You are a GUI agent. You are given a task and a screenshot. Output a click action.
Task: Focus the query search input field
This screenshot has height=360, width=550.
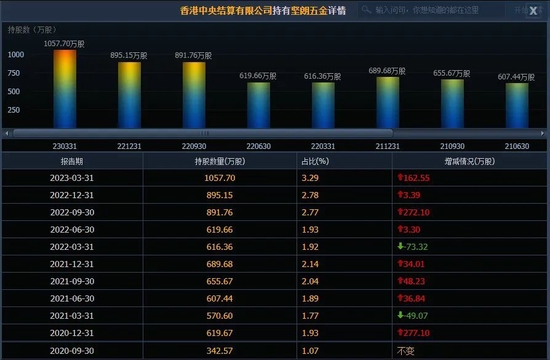(431, 10)
